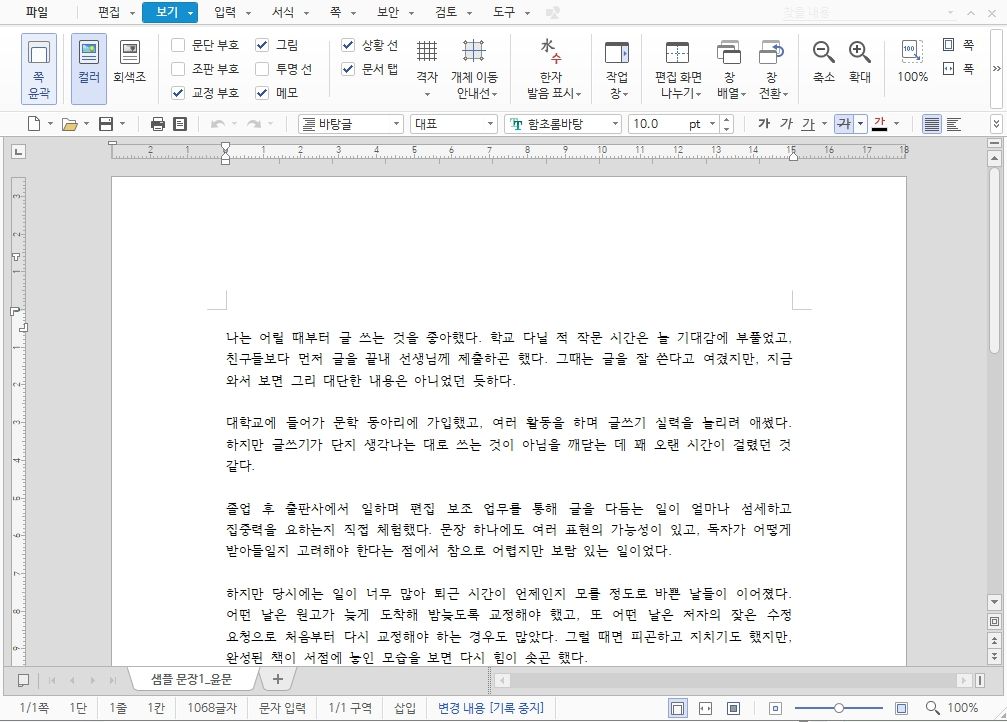Zoom out with the 축소 icon
This screenshot has width=1007, height=722.
(823, 62)
